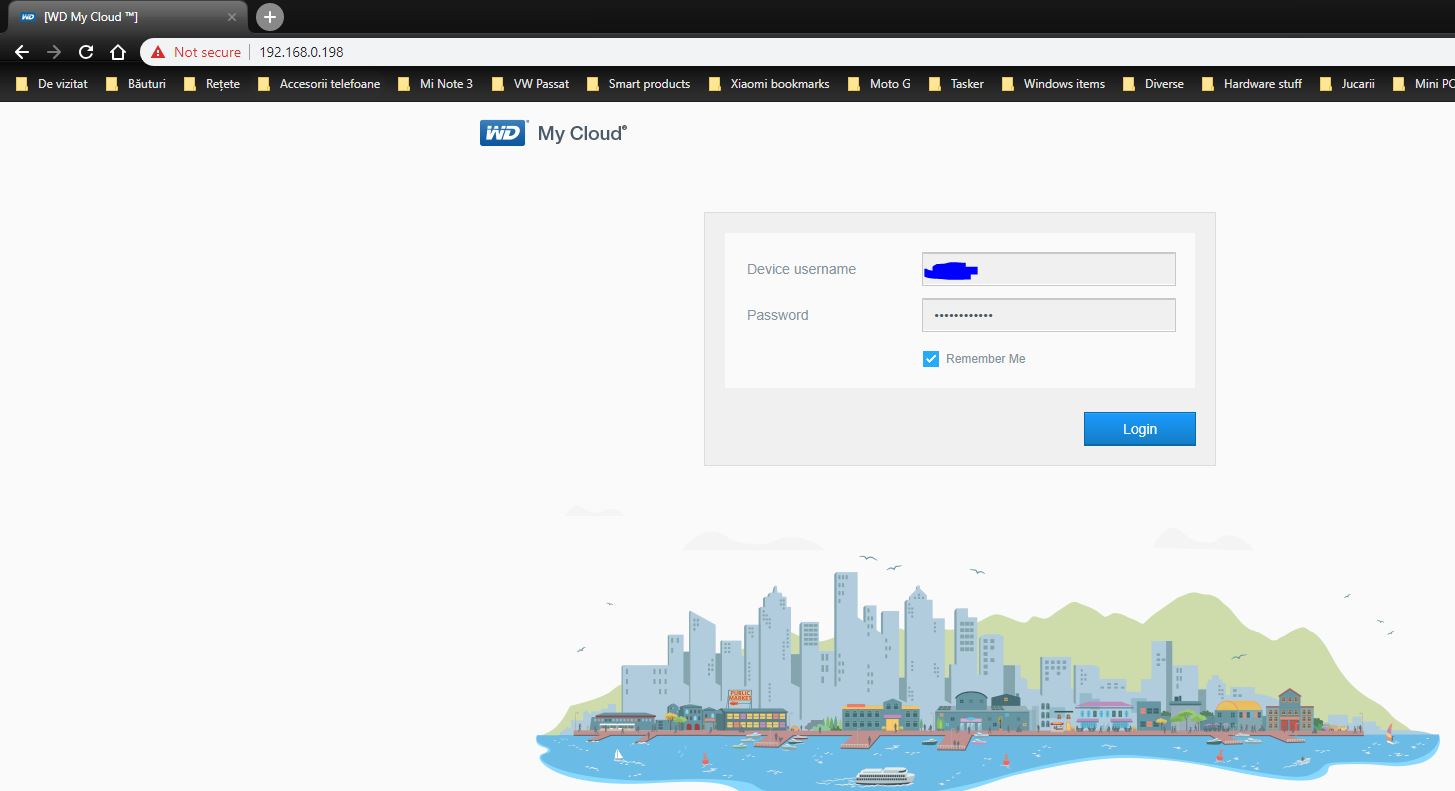The height and width of the screenshot is (791, 1455).
Task: Open the Moto G bookmarks folder
Action: pos(879,84)
